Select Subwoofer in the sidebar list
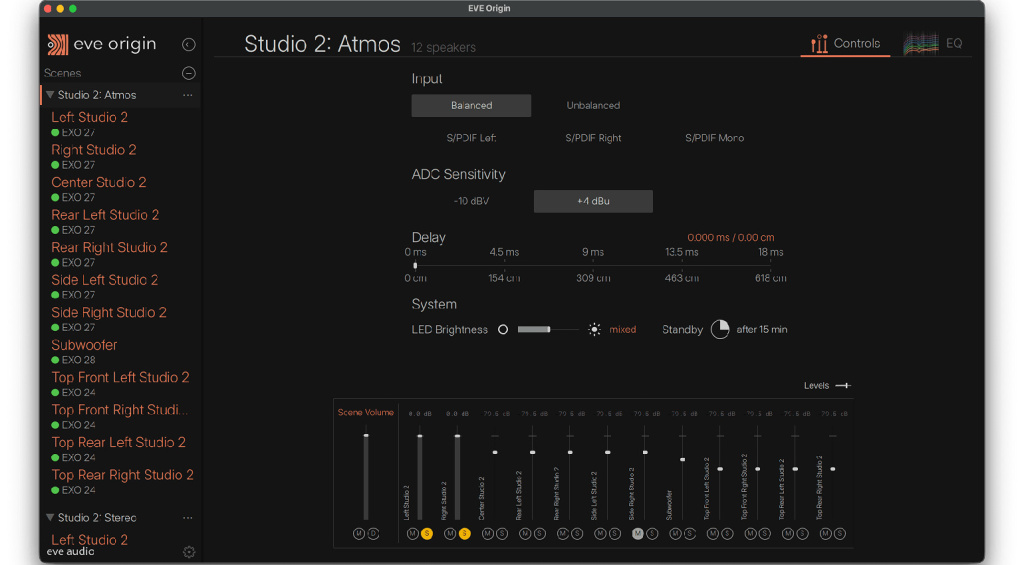 [84, 345]
